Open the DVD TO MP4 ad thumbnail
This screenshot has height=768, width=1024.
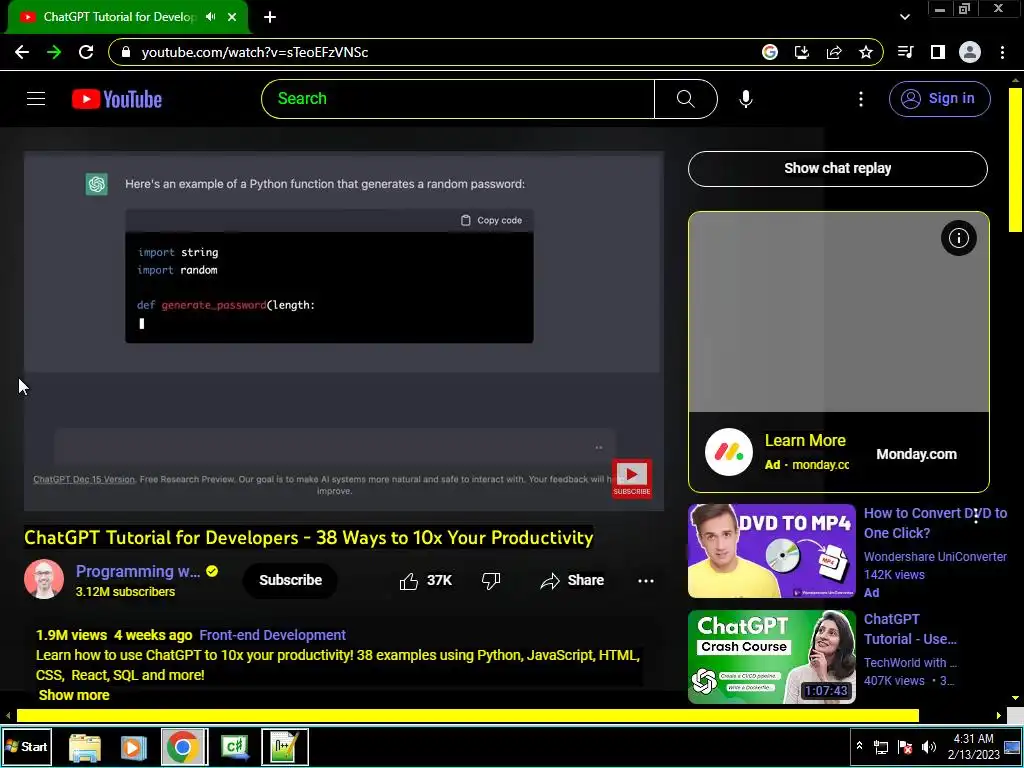(771, 551)
